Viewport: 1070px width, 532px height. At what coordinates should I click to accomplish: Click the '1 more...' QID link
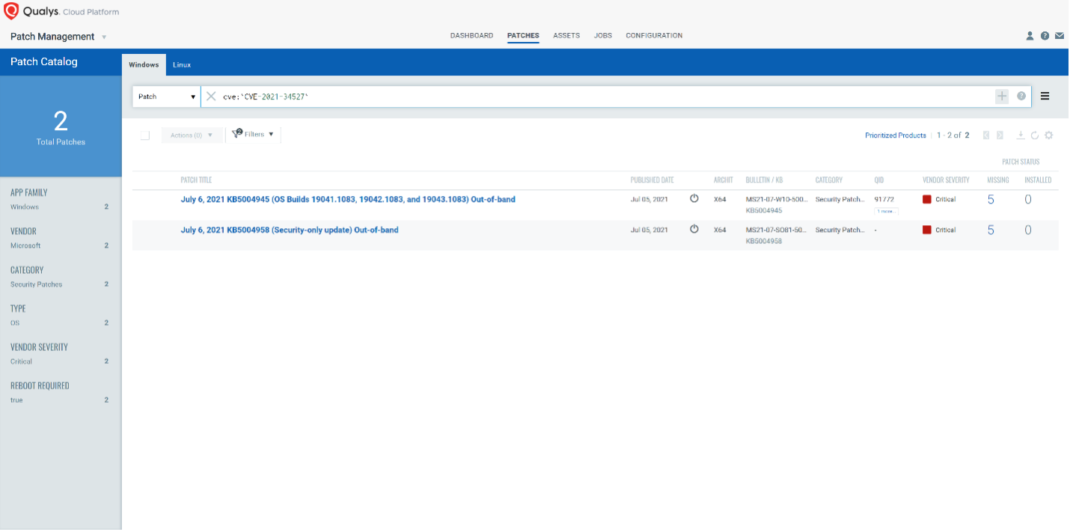pyautogui.click(x=886, y=211)
